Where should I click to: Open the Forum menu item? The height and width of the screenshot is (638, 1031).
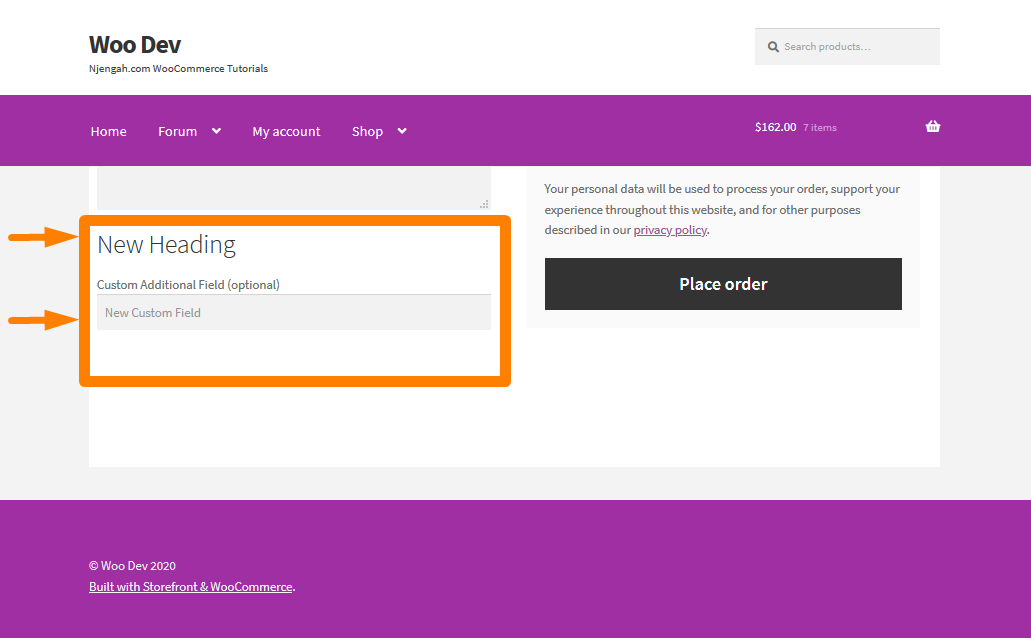178,131
